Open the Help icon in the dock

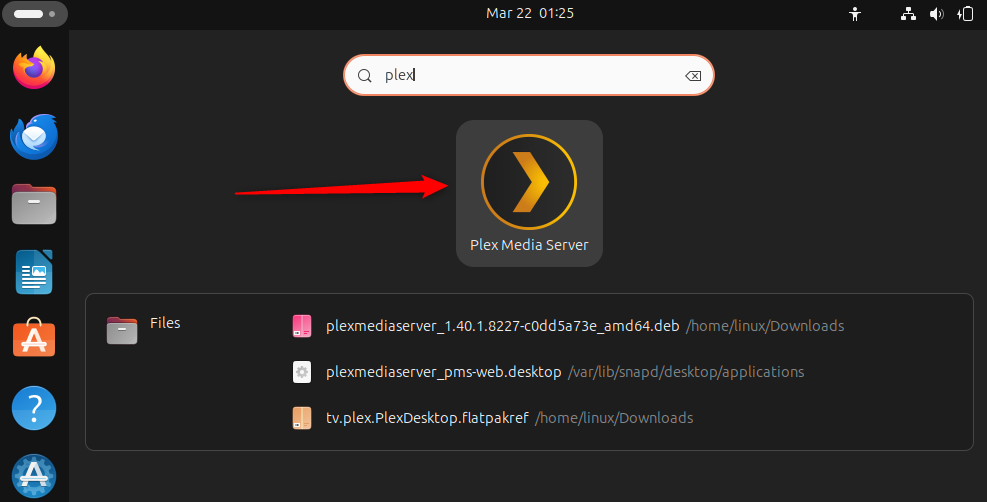34,408
